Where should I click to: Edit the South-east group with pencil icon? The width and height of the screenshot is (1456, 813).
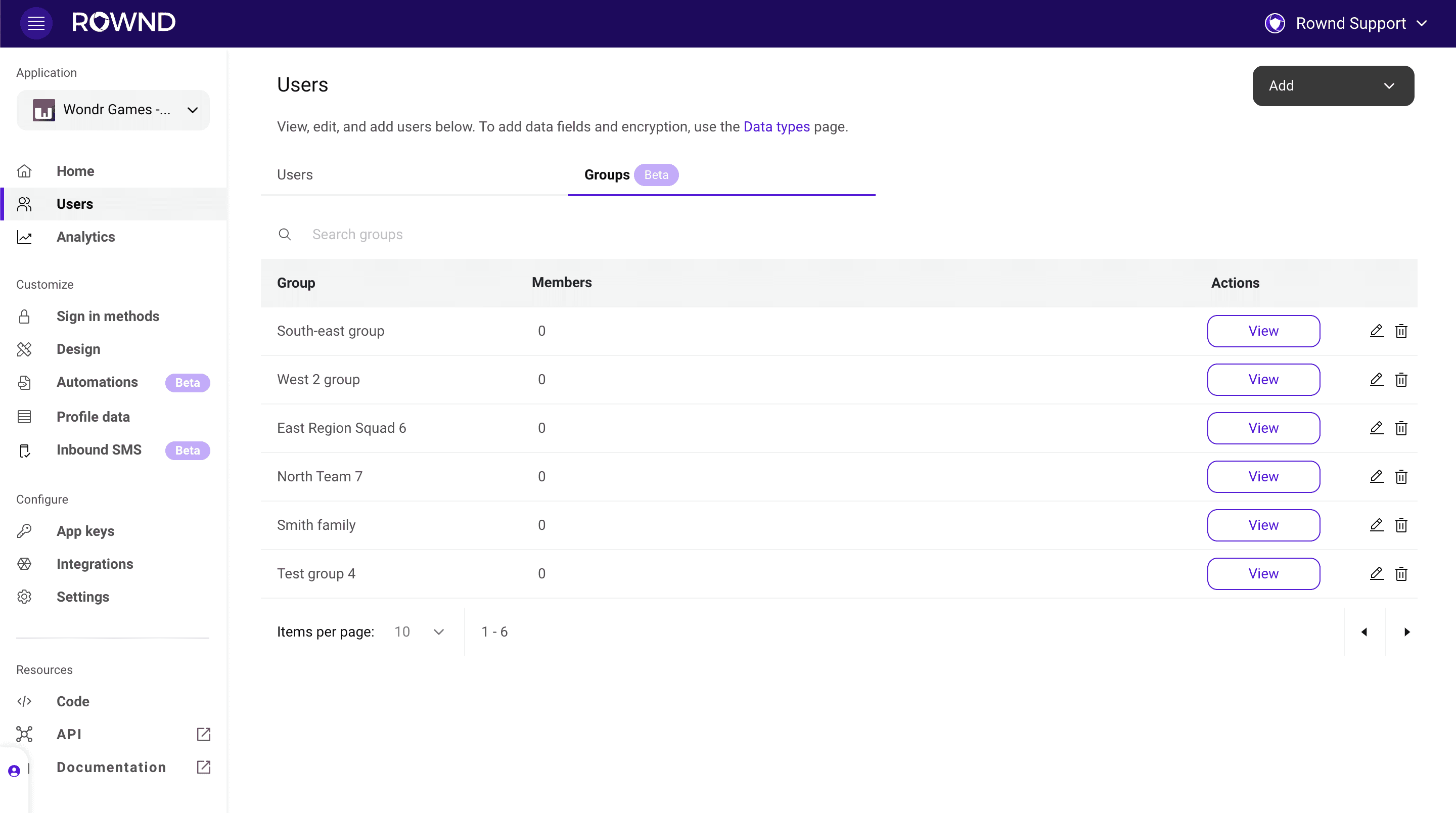1376,331
